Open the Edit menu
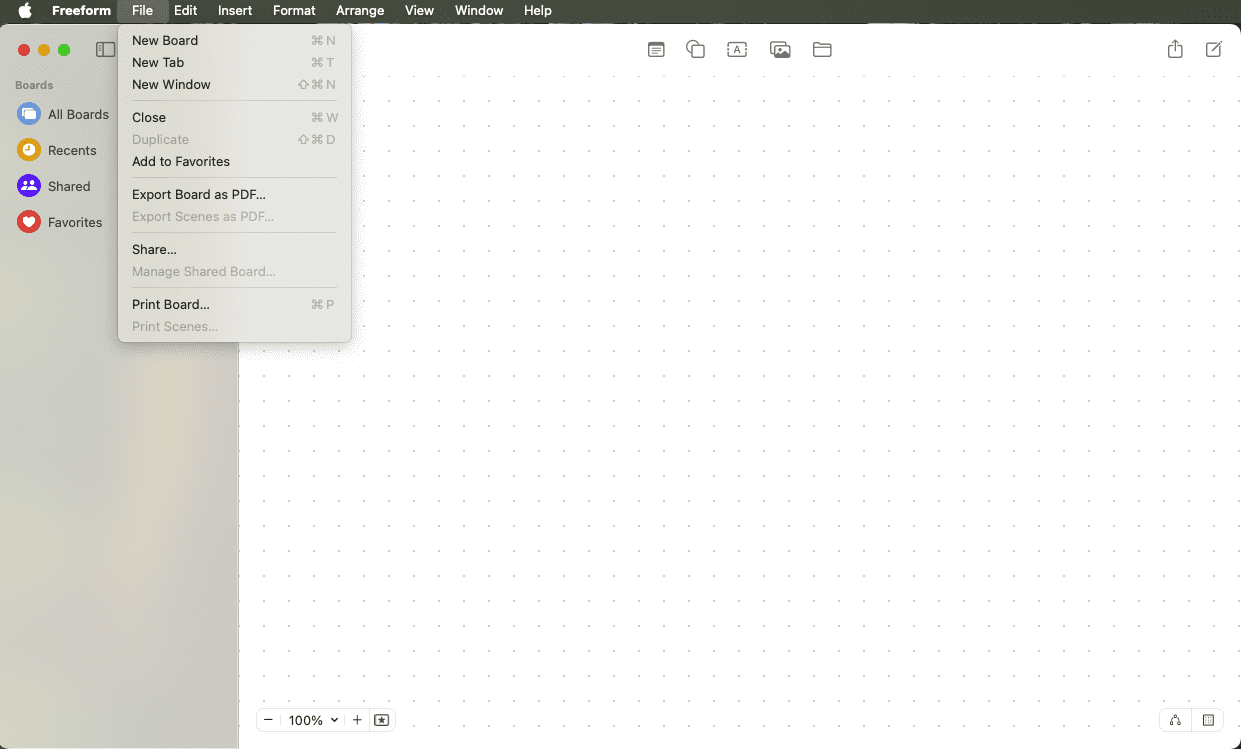The width and height of the screenshot is (1241, 749). tap(185, 10)
